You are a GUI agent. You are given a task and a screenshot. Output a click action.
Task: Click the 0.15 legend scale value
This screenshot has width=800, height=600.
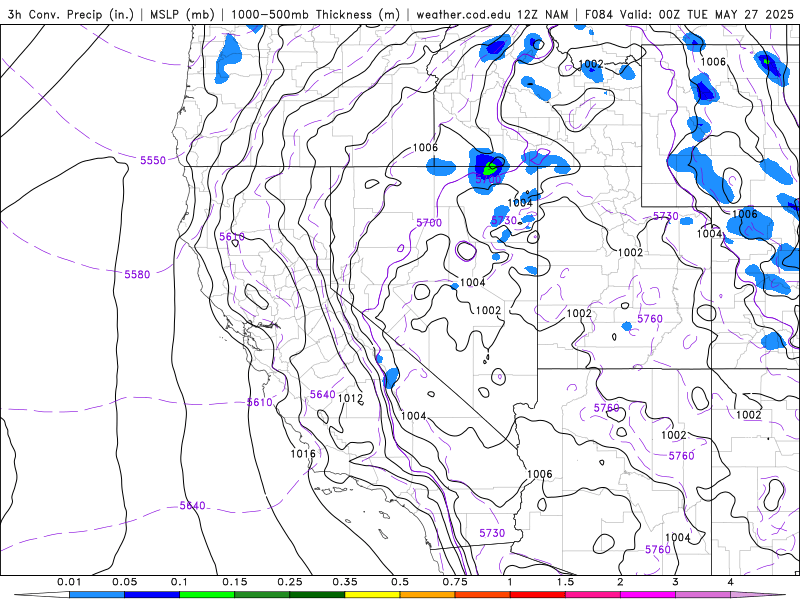coord(235,582)
